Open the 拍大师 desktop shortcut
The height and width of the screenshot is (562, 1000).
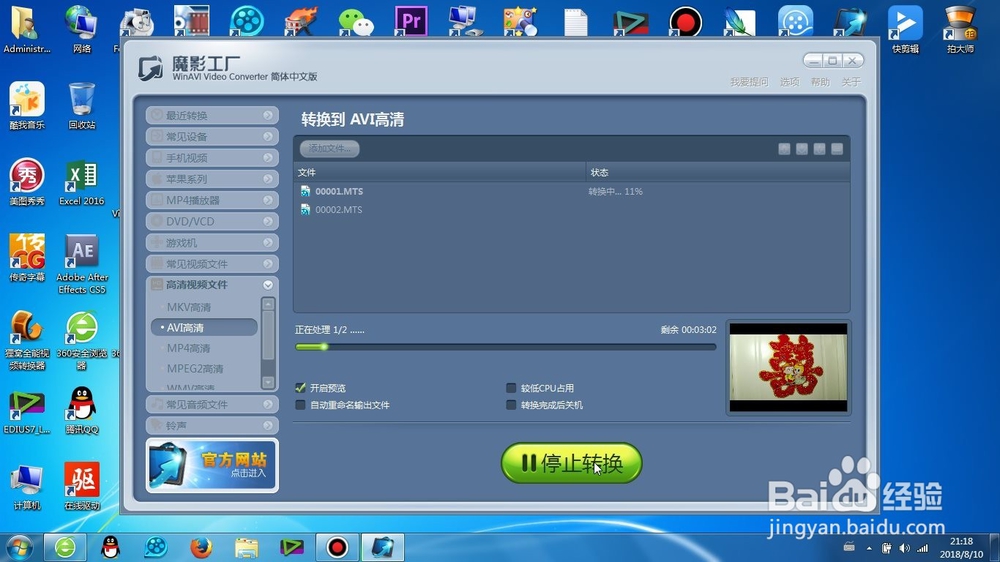960,30
